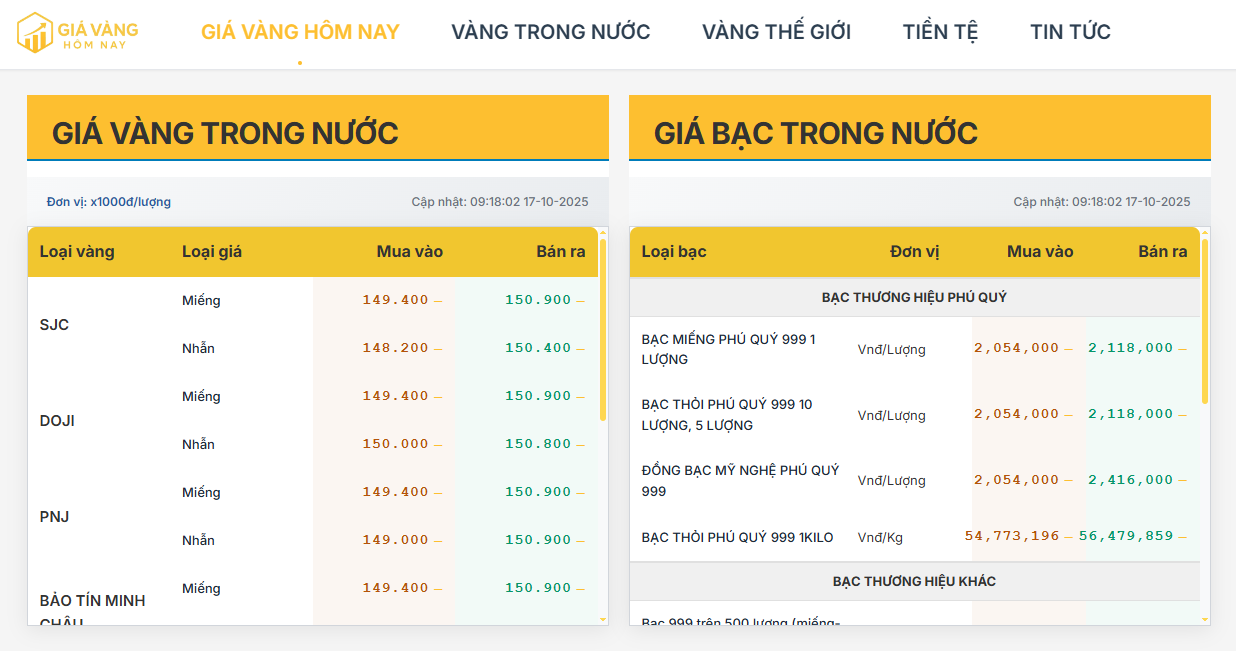Click the silver table Mua vào header

coord(1040,252)
